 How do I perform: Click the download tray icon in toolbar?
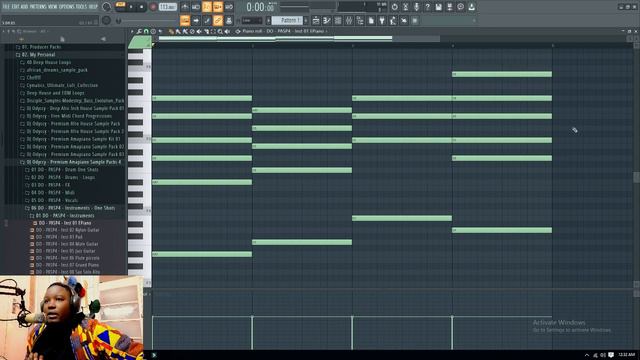click(472, 7)
